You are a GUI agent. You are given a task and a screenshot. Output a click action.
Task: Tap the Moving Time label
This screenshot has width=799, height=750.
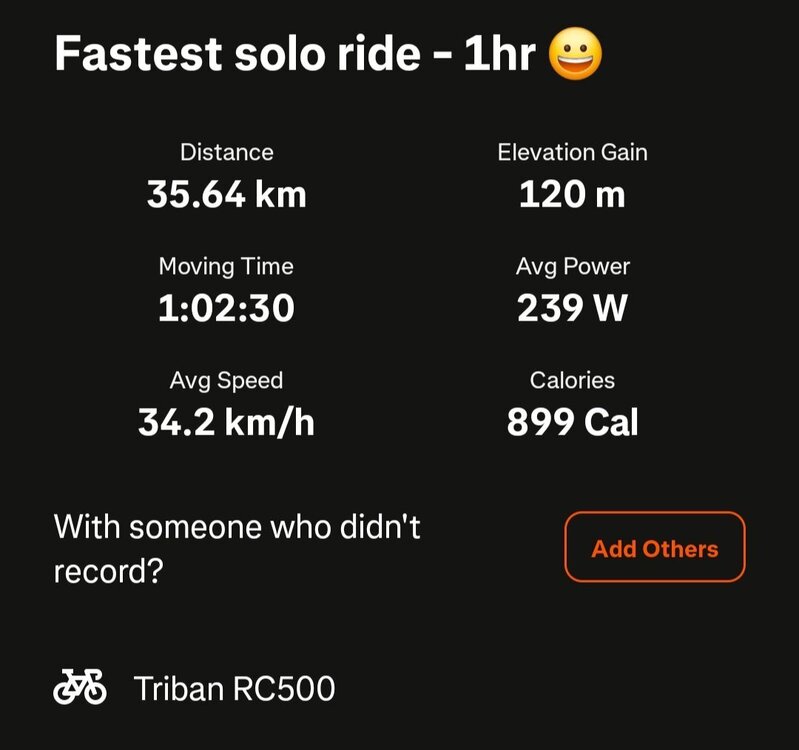click(x=226, y=266)
